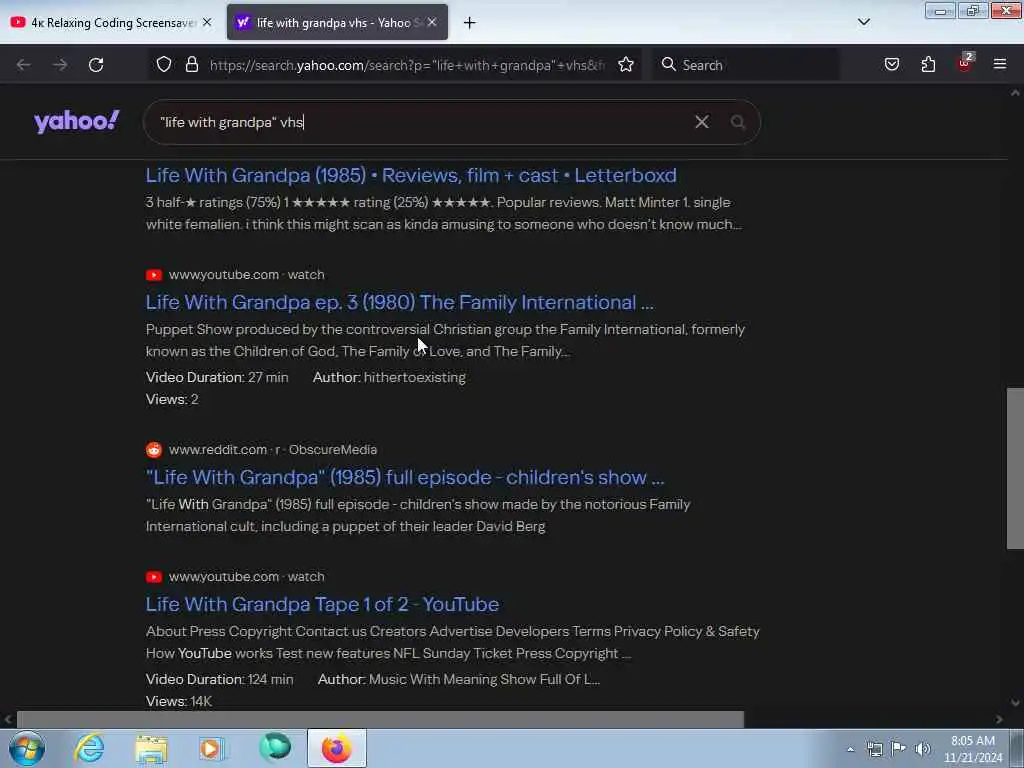Open Windows Explorer folder in taskbar
The height and width of the screenshot is (768, 1024).
point(152,748)
